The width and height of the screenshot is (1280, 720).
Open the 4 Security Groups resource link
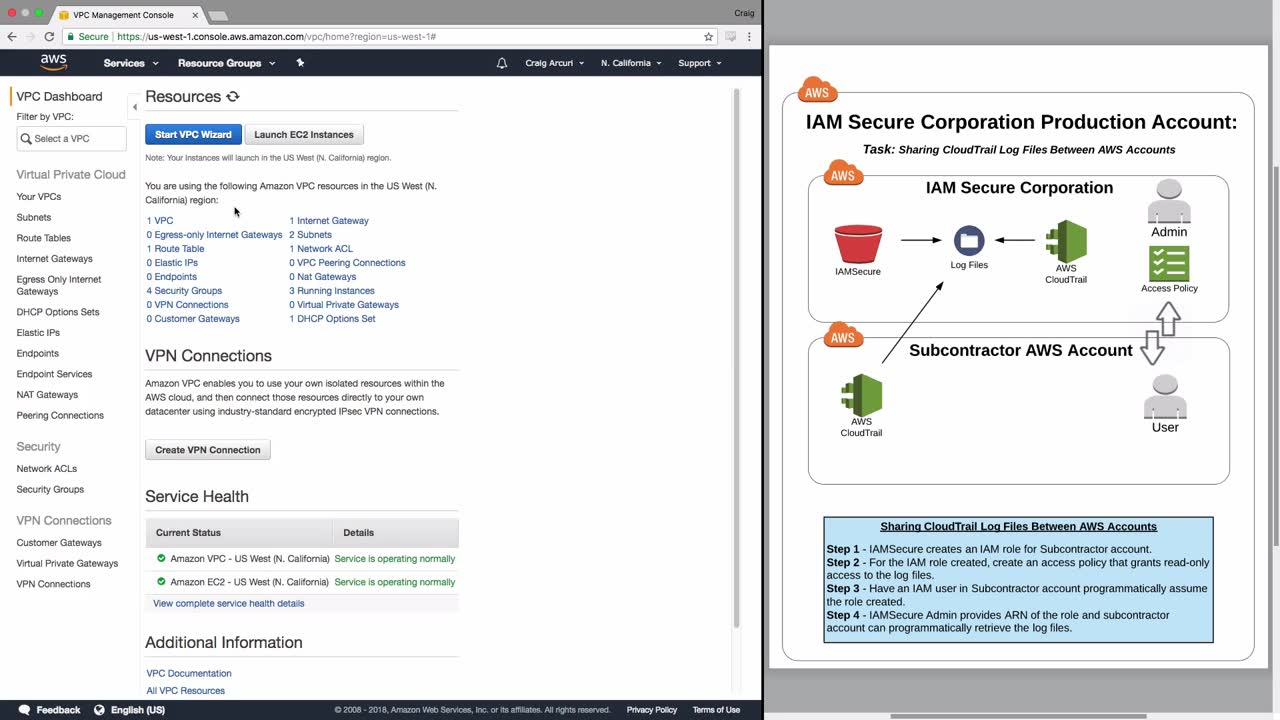tap(185, 291)
